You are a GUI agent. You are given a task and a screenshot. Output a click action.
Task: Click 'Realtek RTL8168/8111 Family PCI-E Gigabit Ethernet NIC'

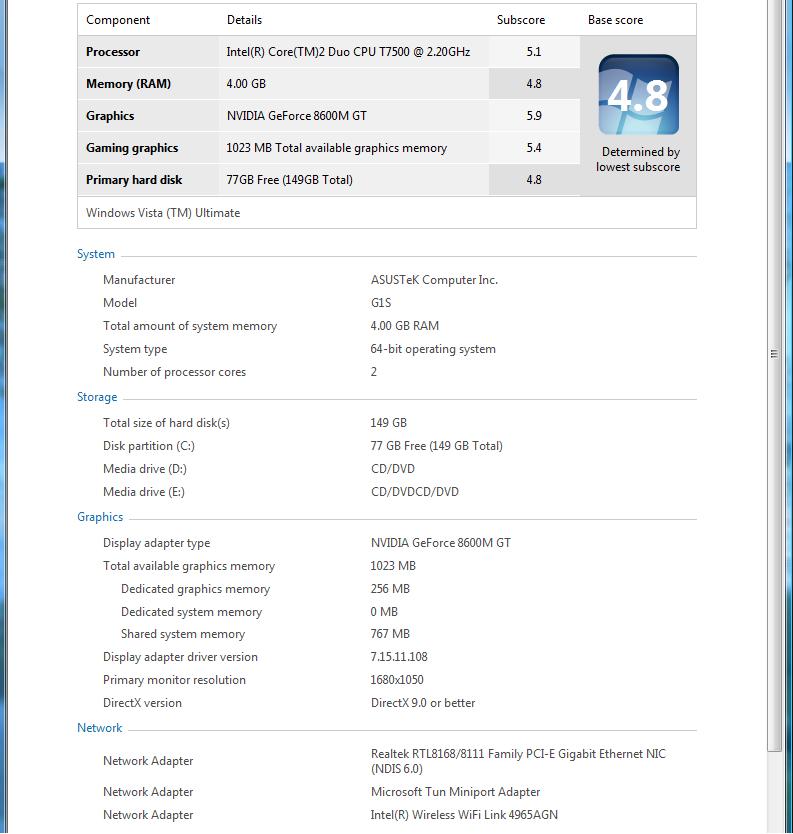pyautogui.click(x=518, y=754)
